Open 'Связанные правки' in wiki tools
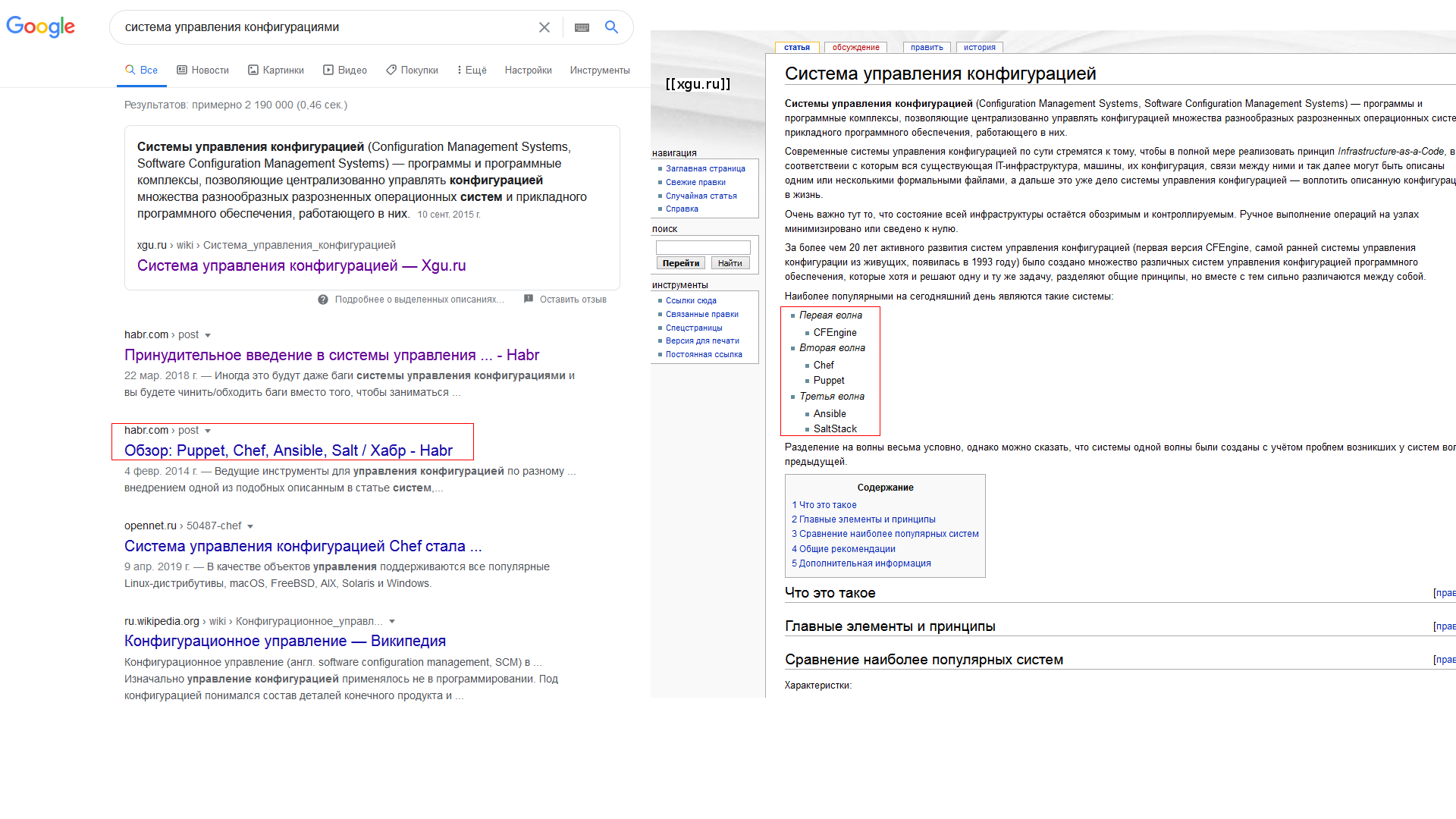Screen dimensions: 1456x819 702,314
